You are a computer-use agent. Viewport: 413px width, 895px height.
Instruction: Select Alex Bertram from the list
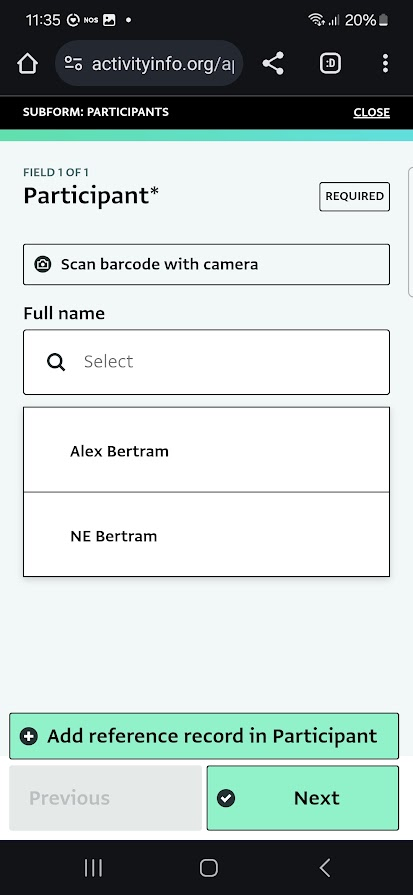206,450
